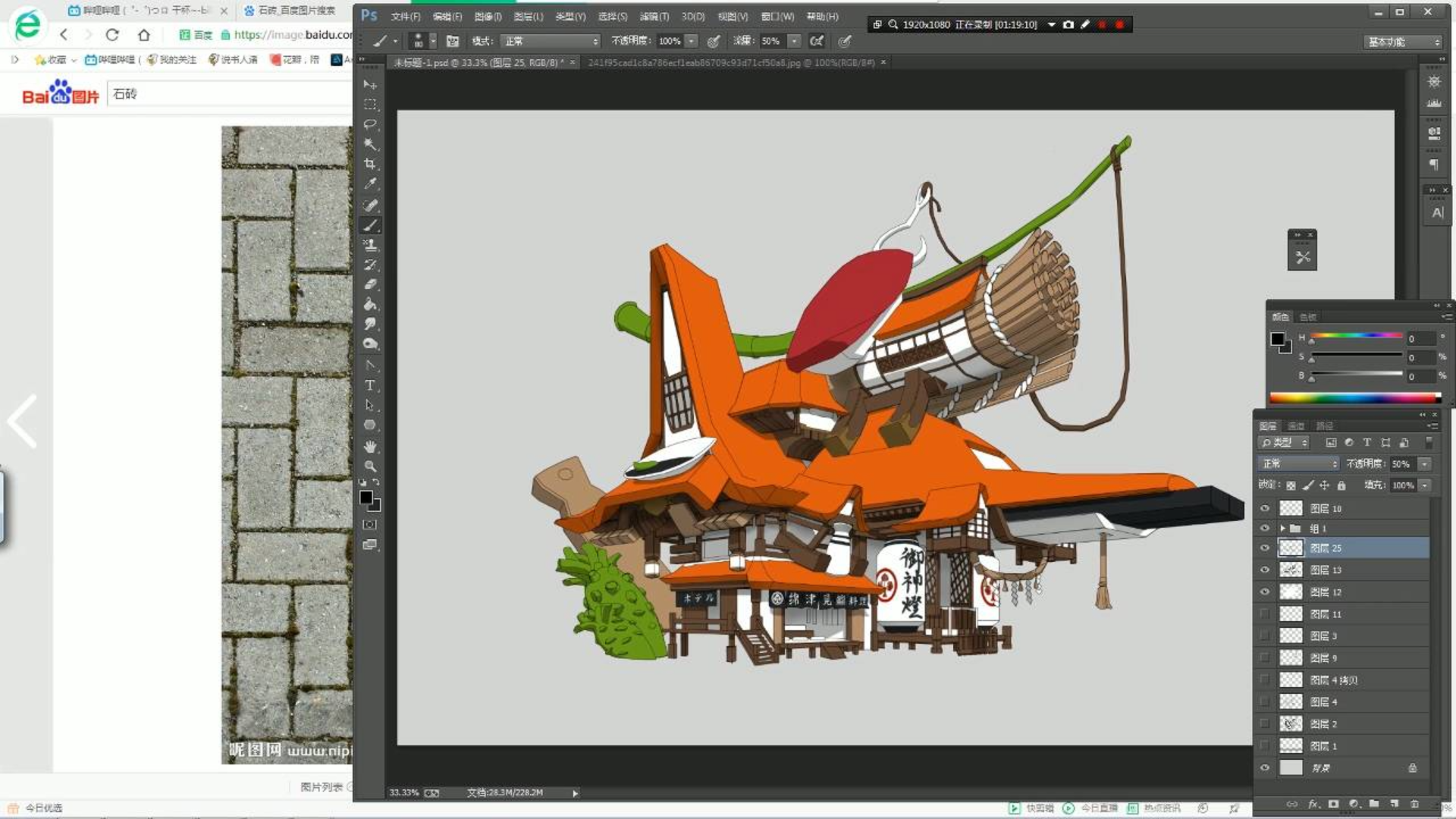Select the Healing Brush tool

(370, 206)
